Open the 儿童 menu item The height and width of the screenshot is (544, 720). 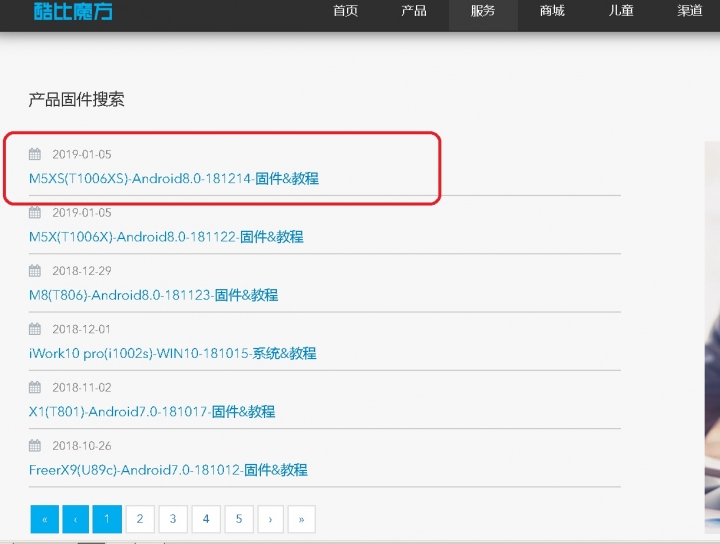[621, 11]
